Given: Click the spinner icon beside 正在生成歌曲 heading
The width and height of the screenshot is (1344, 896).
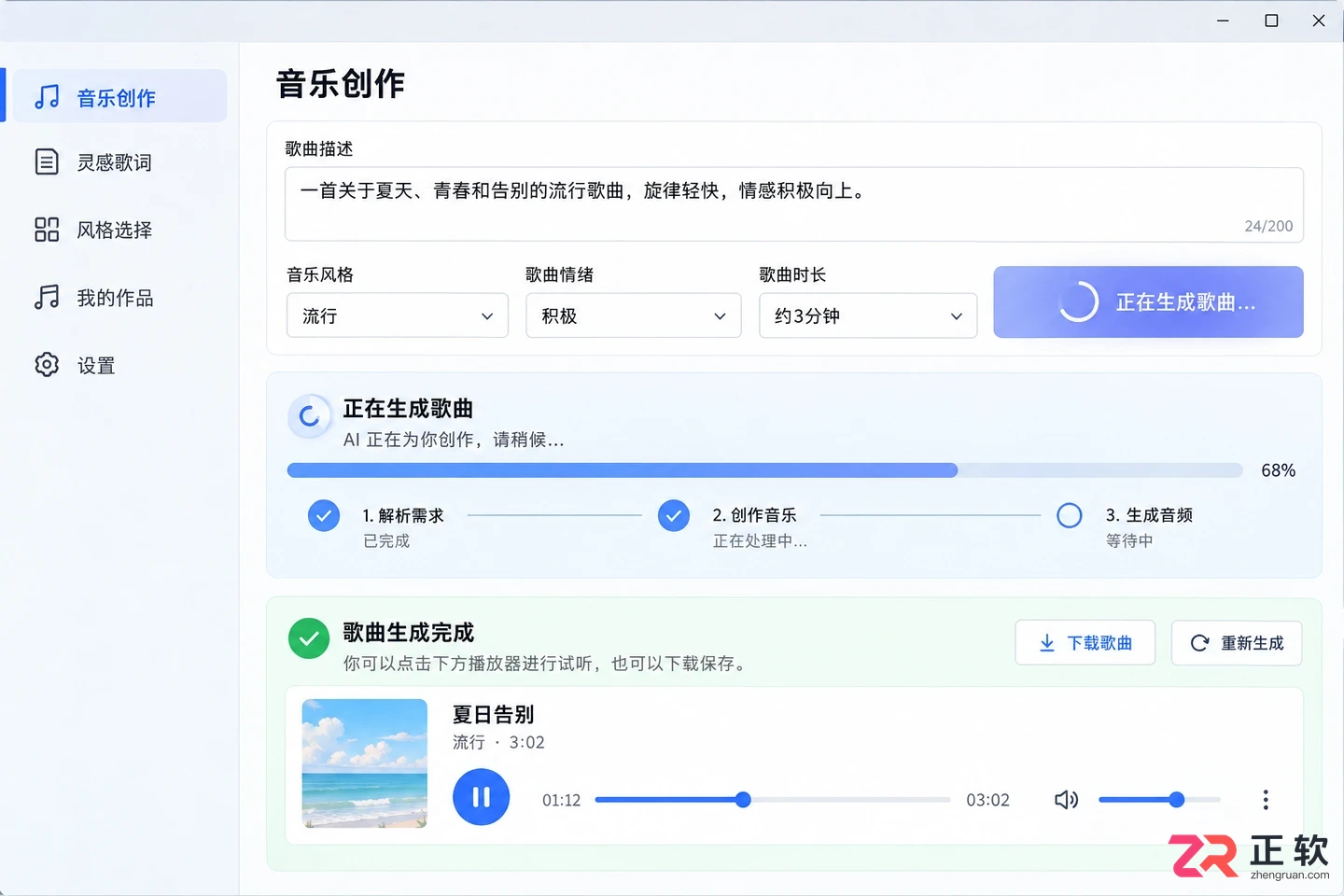Looking at the screenshot, I should [309, 417].
